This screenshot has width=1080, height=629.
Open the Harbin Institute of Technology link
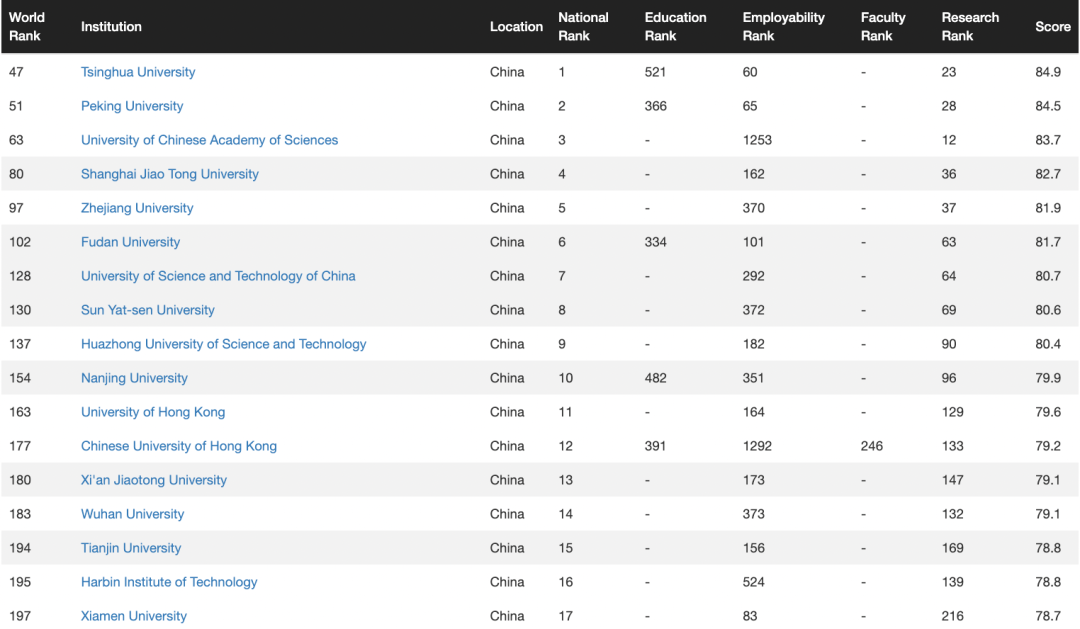click(169, 582)
